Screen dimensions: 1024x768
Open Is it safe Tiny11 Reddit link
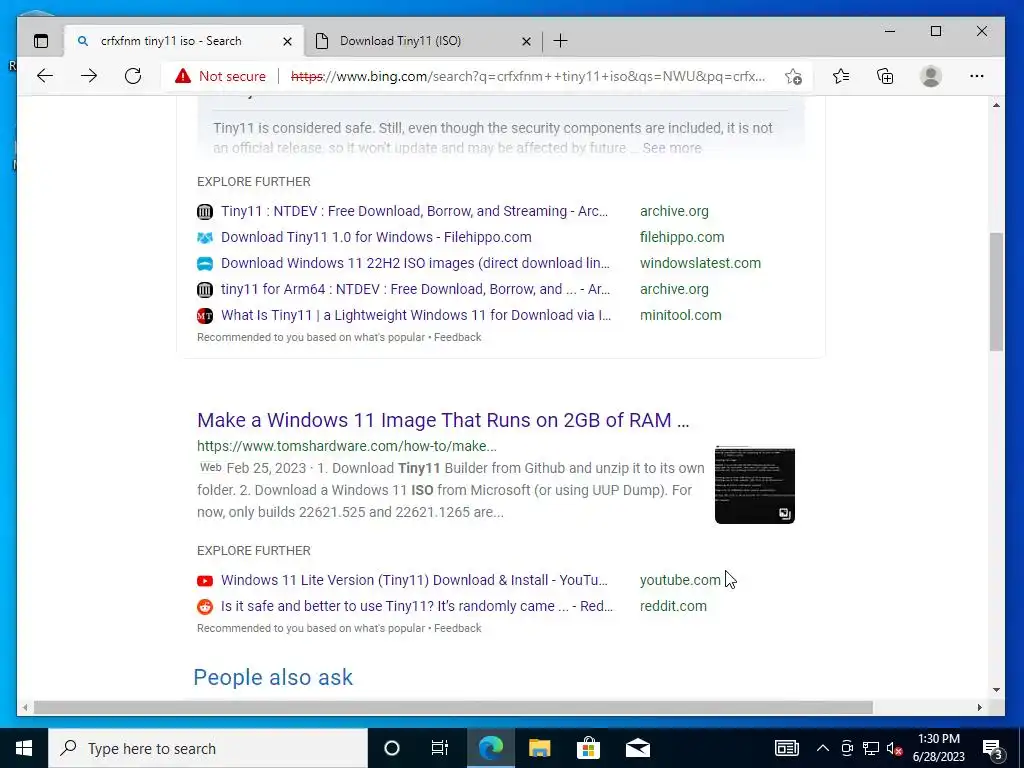click(x=417, y=606)
